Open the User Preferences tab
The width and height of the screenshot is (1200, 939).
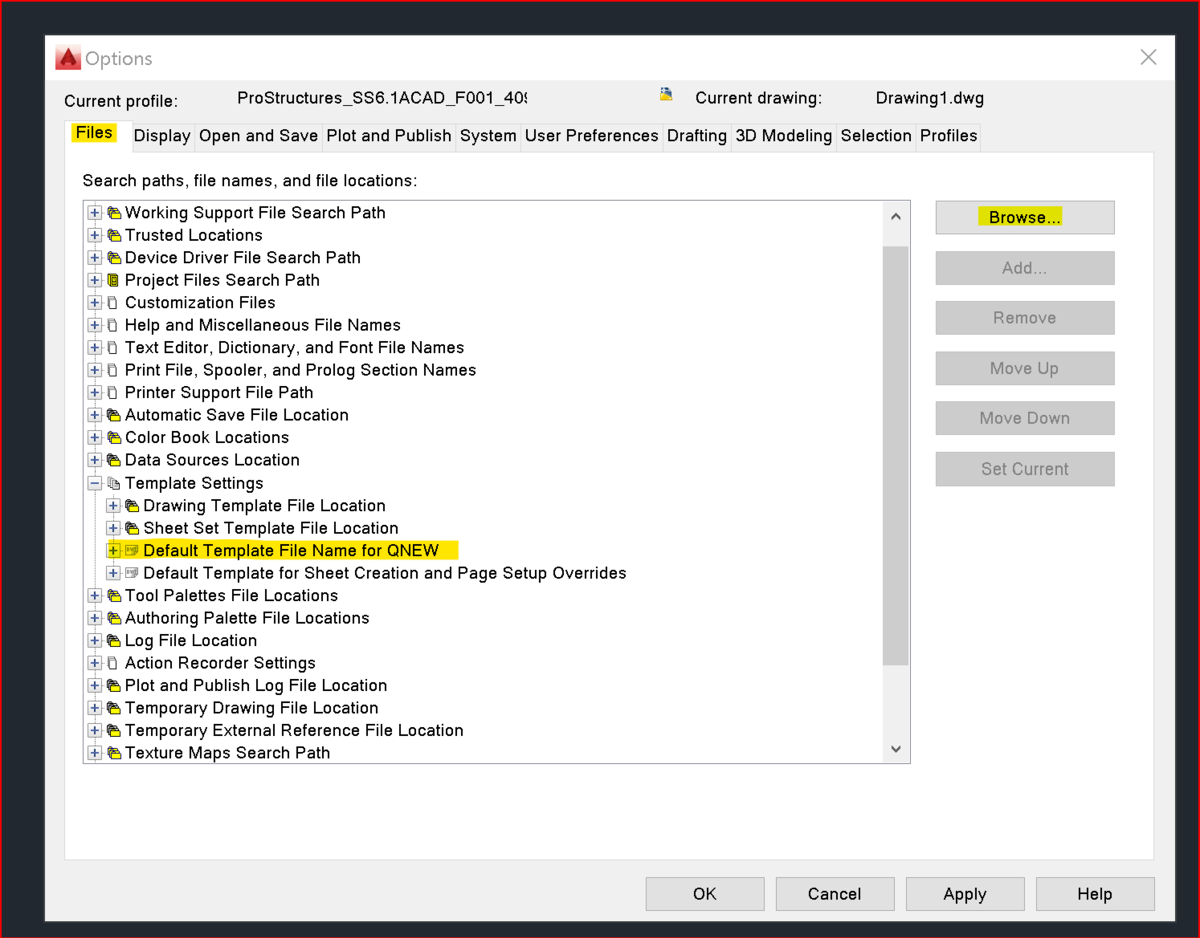pyautogui.click(x=591, y=136)
